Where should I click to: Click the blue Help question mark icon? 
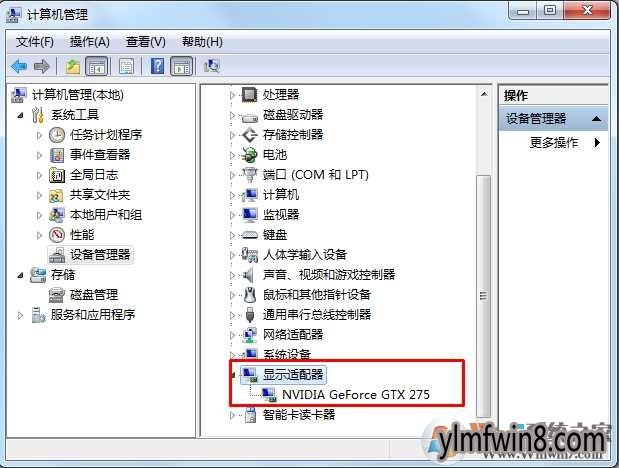tap(157, 66)
